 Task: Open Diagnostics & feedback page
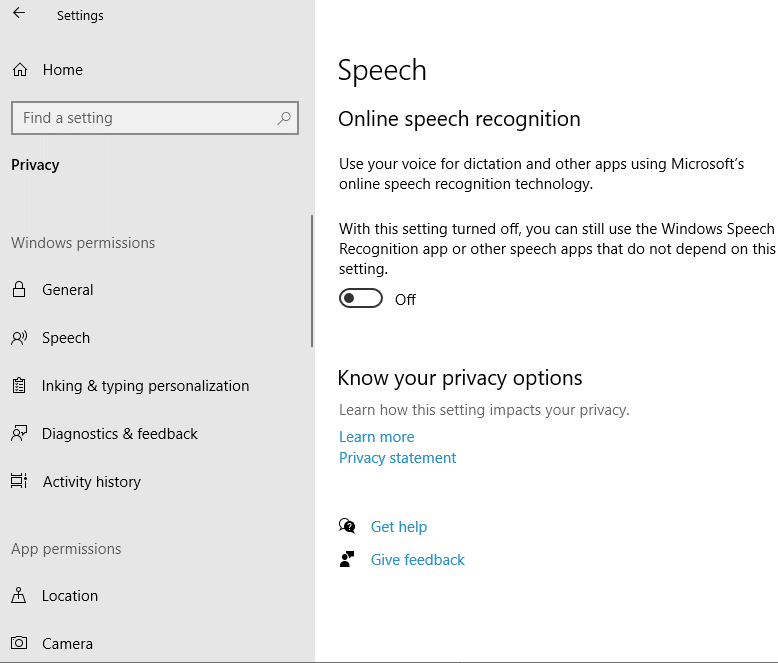pos(120,434)
